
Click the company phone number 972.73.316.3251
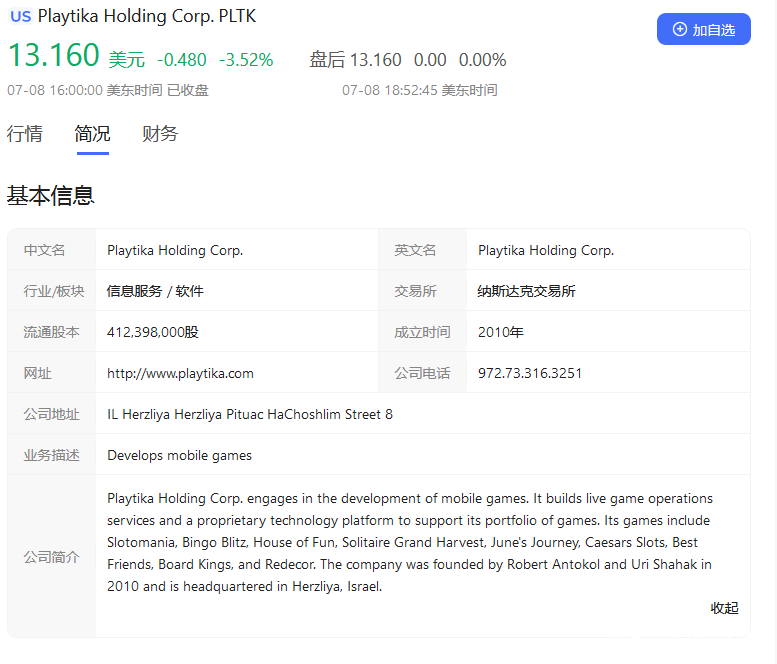click(x=530, y=373)
